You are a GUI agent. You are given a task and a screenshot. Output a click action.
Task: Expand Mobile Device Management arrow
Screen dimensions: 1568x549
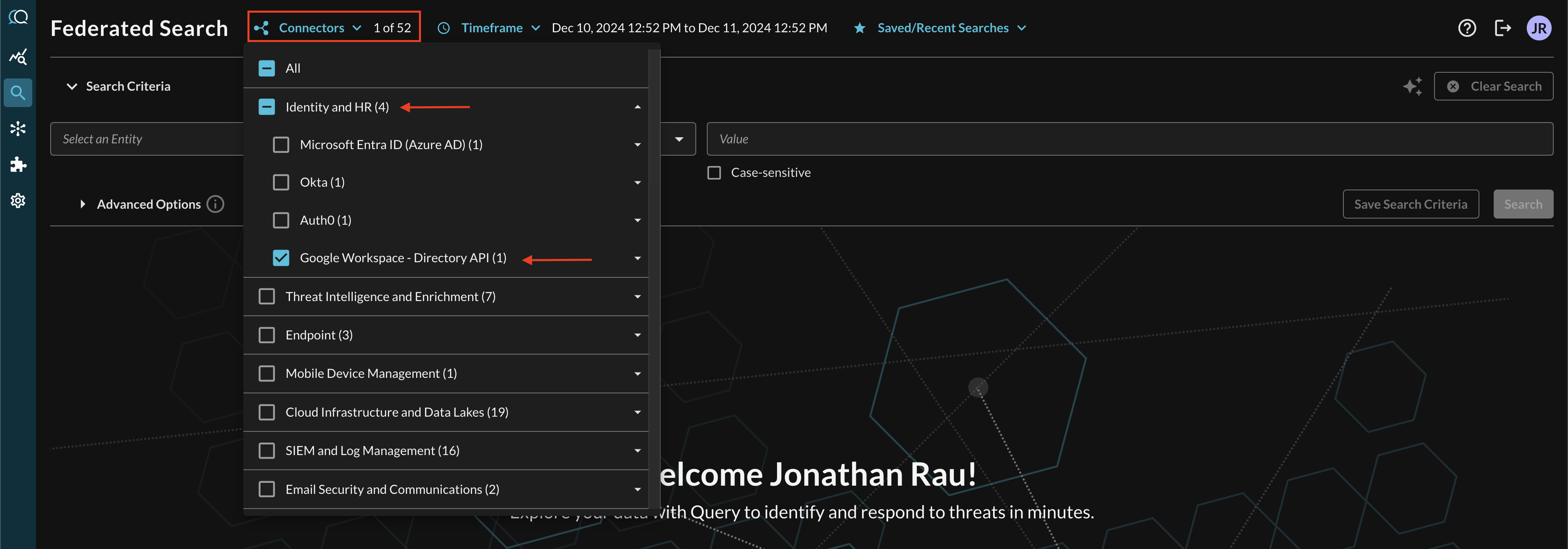point(637,374)
